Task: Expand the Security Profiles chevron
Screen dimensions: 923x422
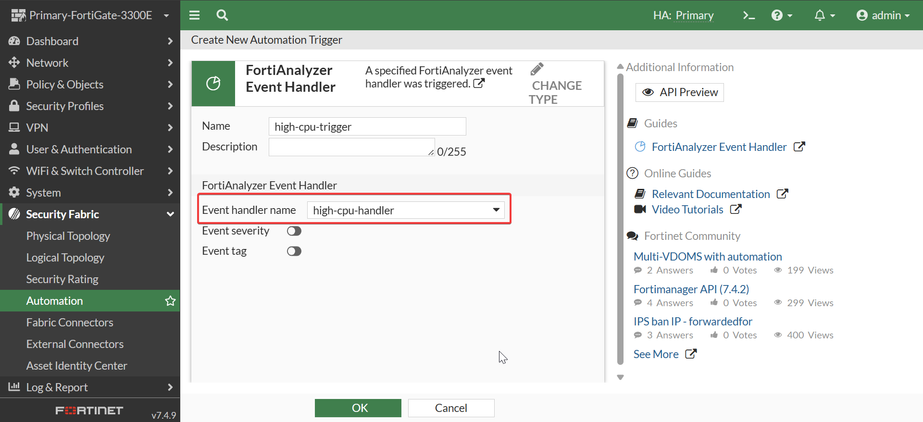Action: coord(170,107)
